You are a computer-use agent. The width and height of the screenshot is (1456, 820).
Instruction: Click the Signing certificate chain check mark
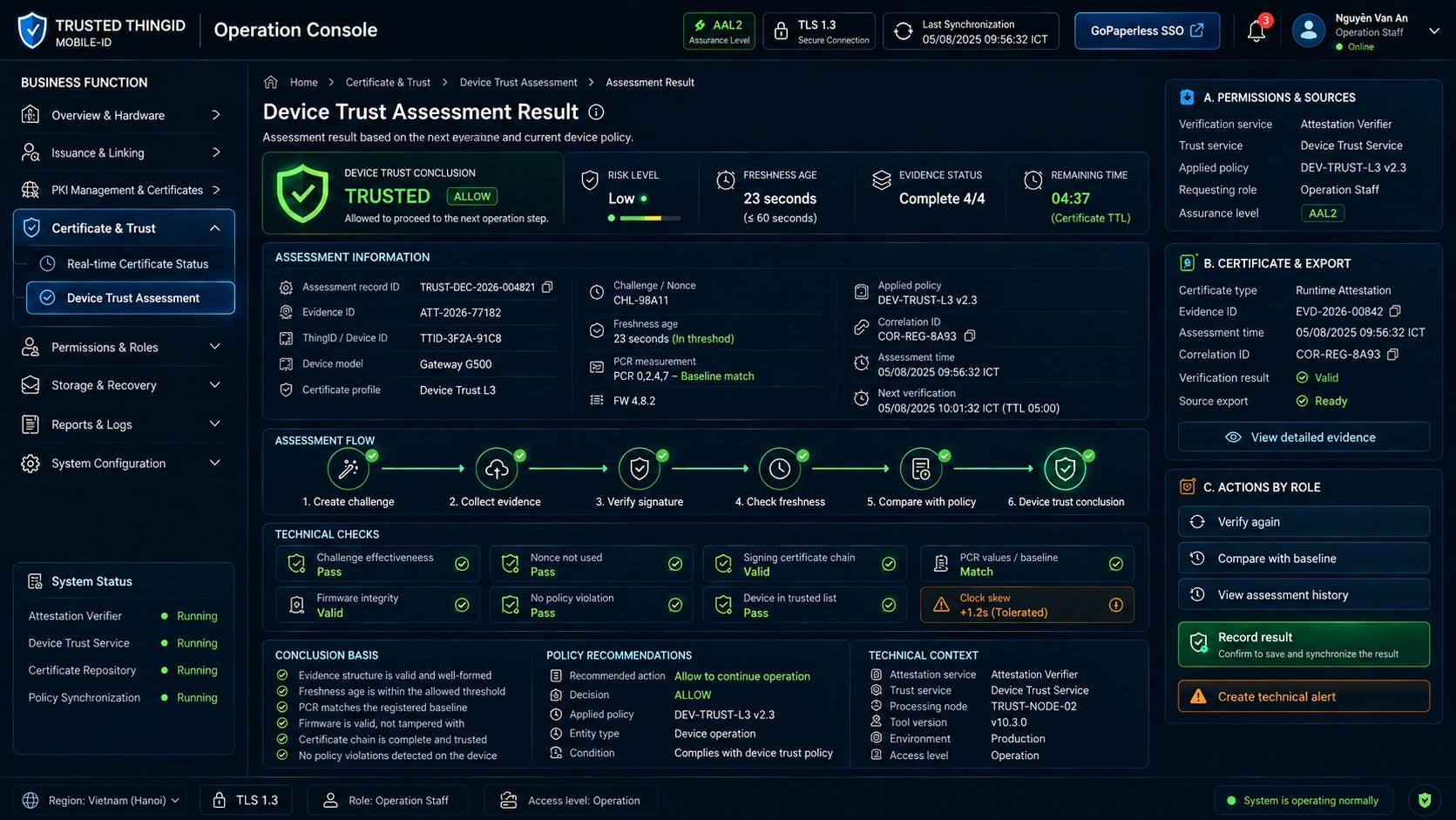click(889, 564)
